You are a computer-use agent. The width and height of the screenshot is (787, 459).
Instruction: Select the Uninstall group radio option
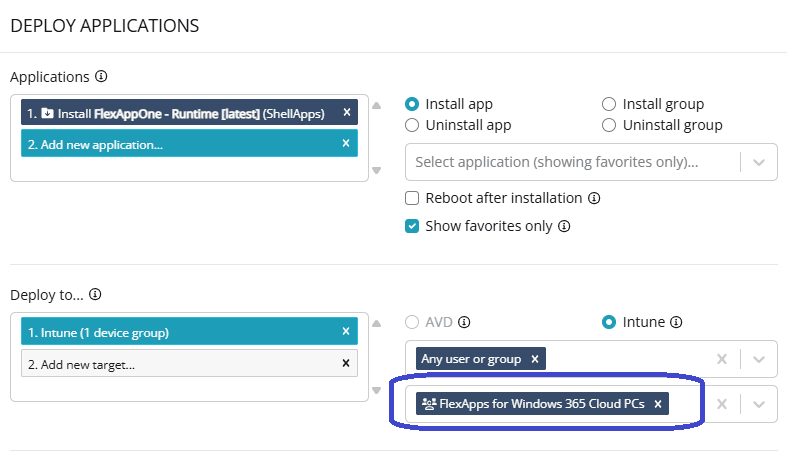click(609, 125)
